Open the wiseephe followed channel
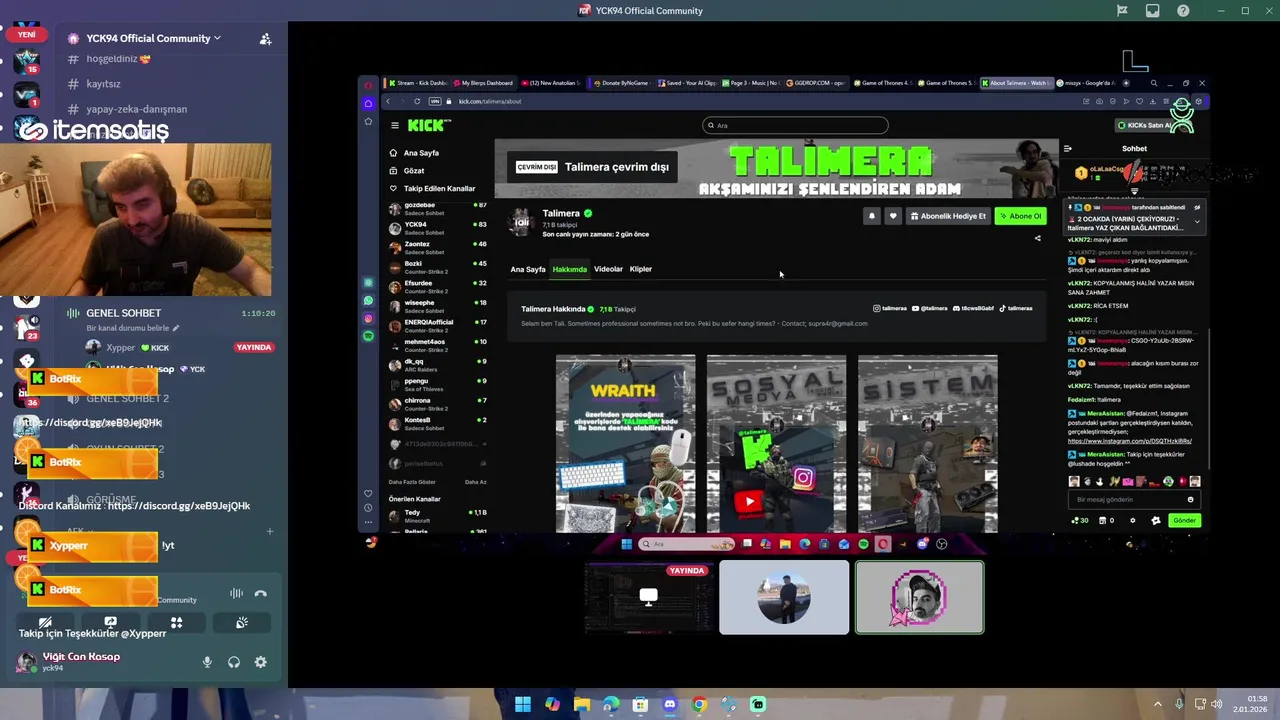This screenshot has height=720, width=1280. point(438,306)
